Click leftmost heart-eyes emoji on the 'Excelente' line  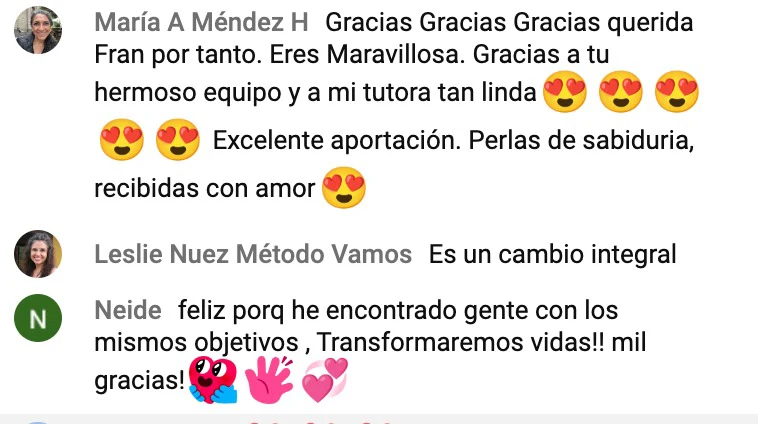[122, 140]
